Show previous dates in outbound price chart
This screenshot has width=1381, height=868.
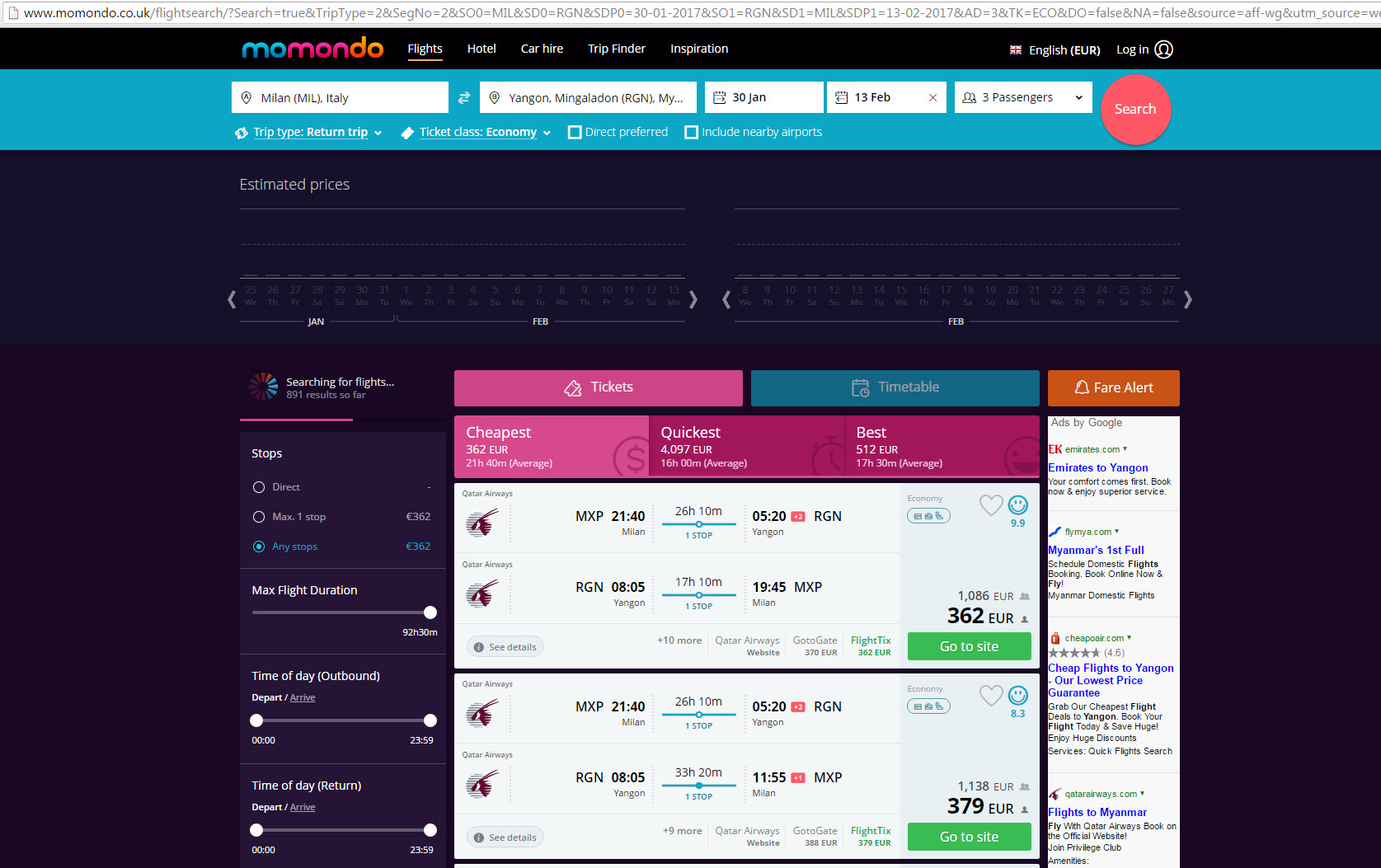[232, 299]
